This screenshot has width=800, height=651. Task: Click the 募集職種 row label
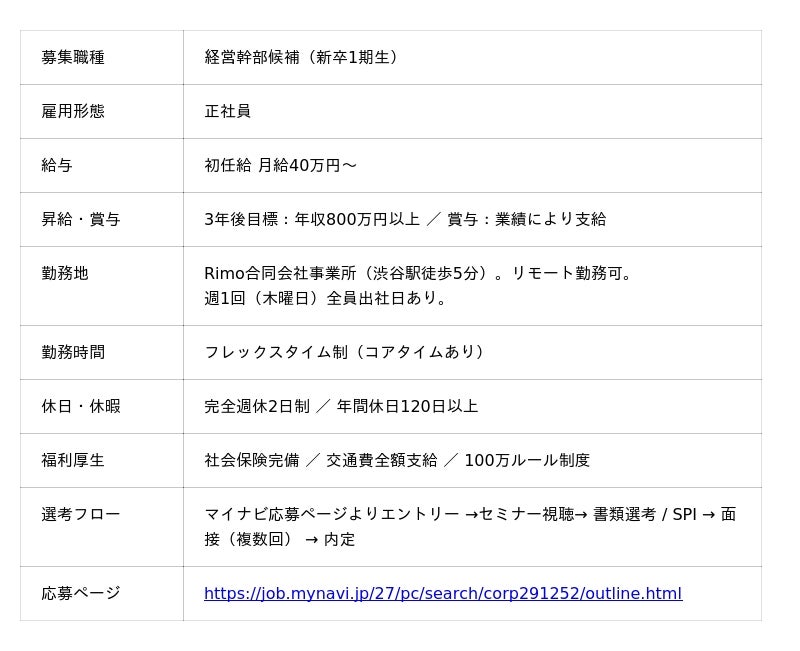pyautogui.click(x=73, y=57)
